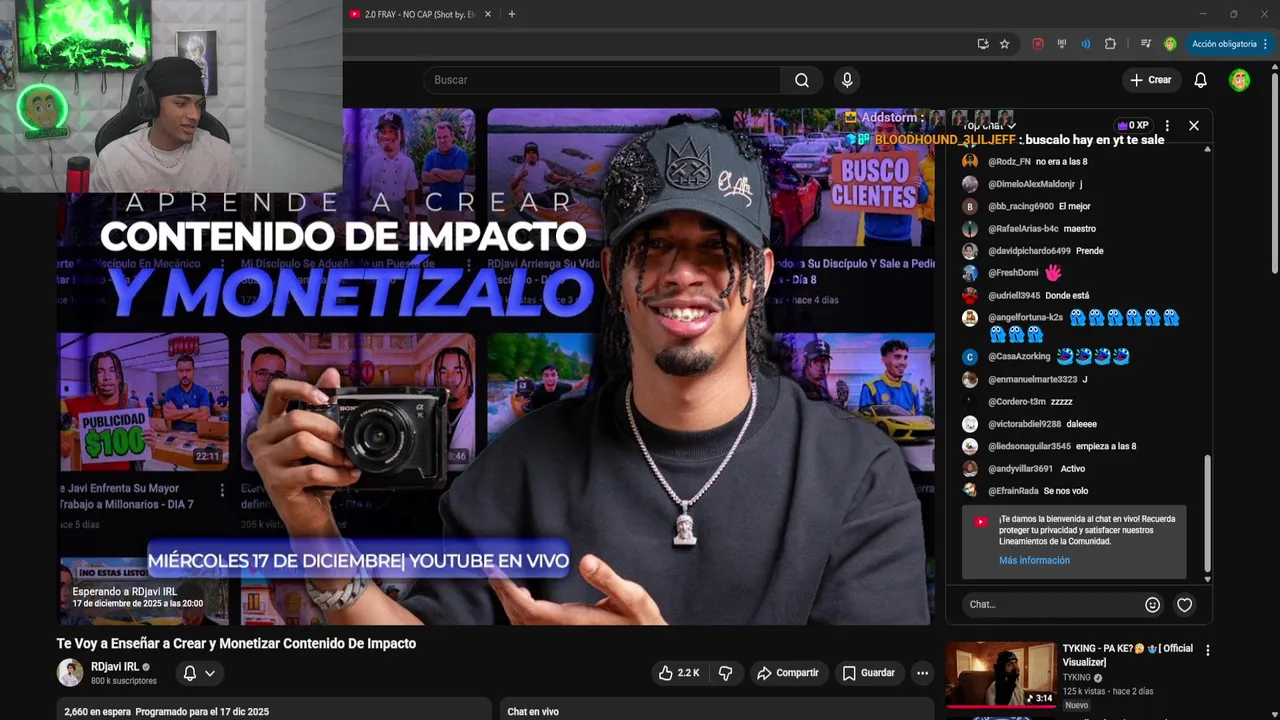
Task: Focus the Buscar search field
Action: pyautogui.click(x=602, y=80)
